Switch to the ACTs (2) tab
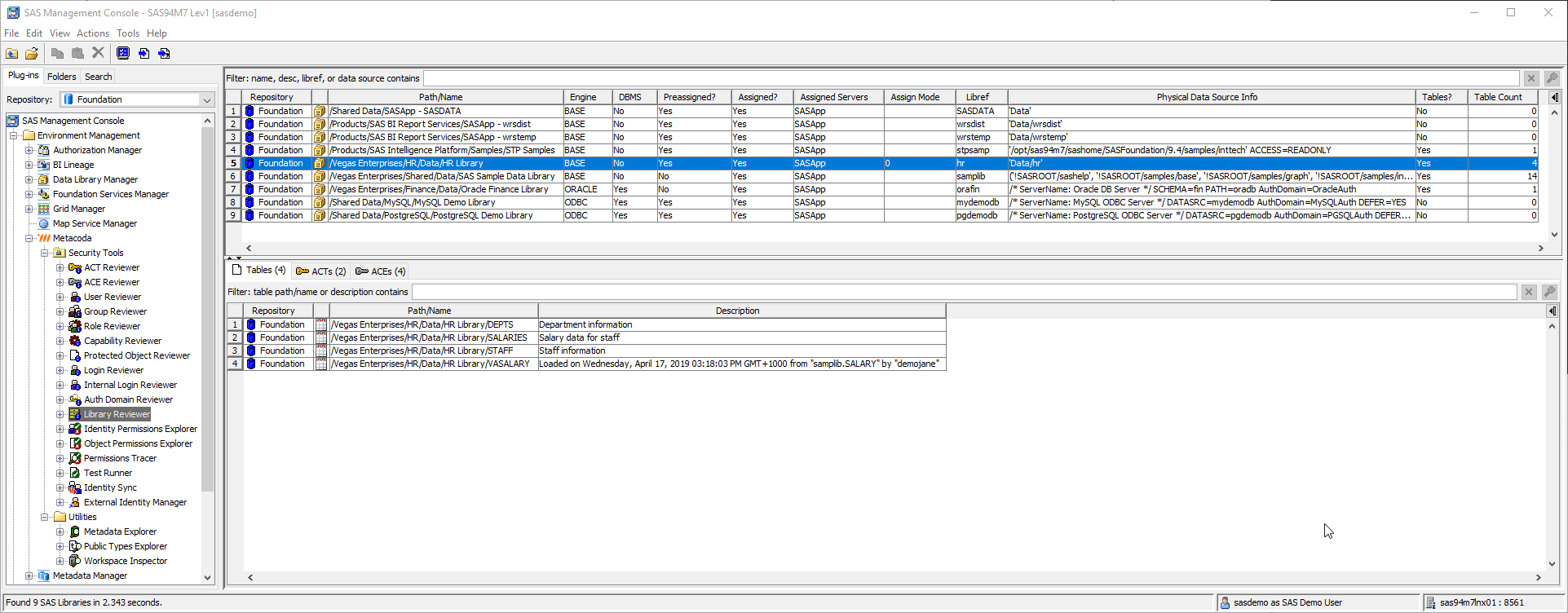 pos(321,271)
